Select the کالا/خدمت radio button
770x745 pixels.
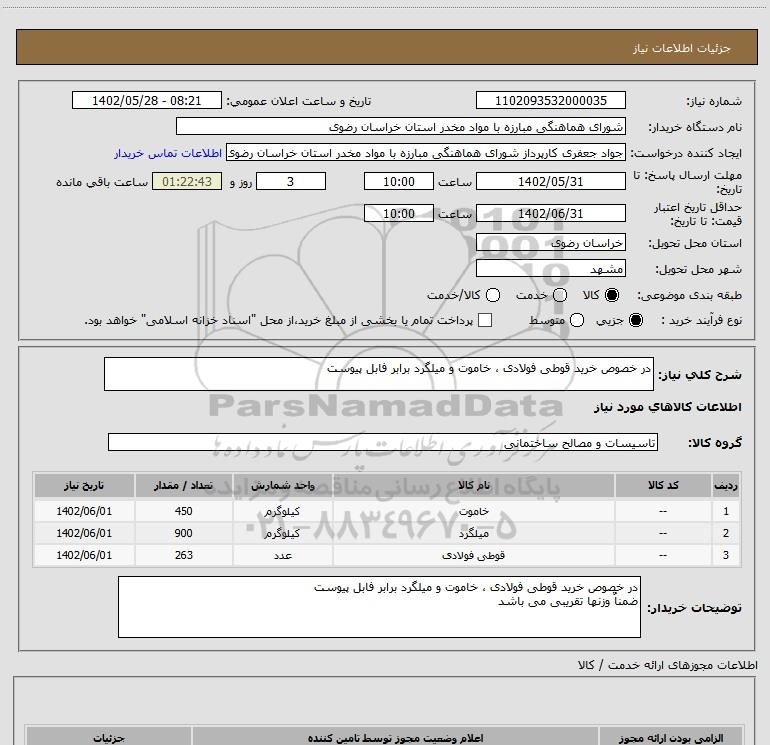point(493,295)
